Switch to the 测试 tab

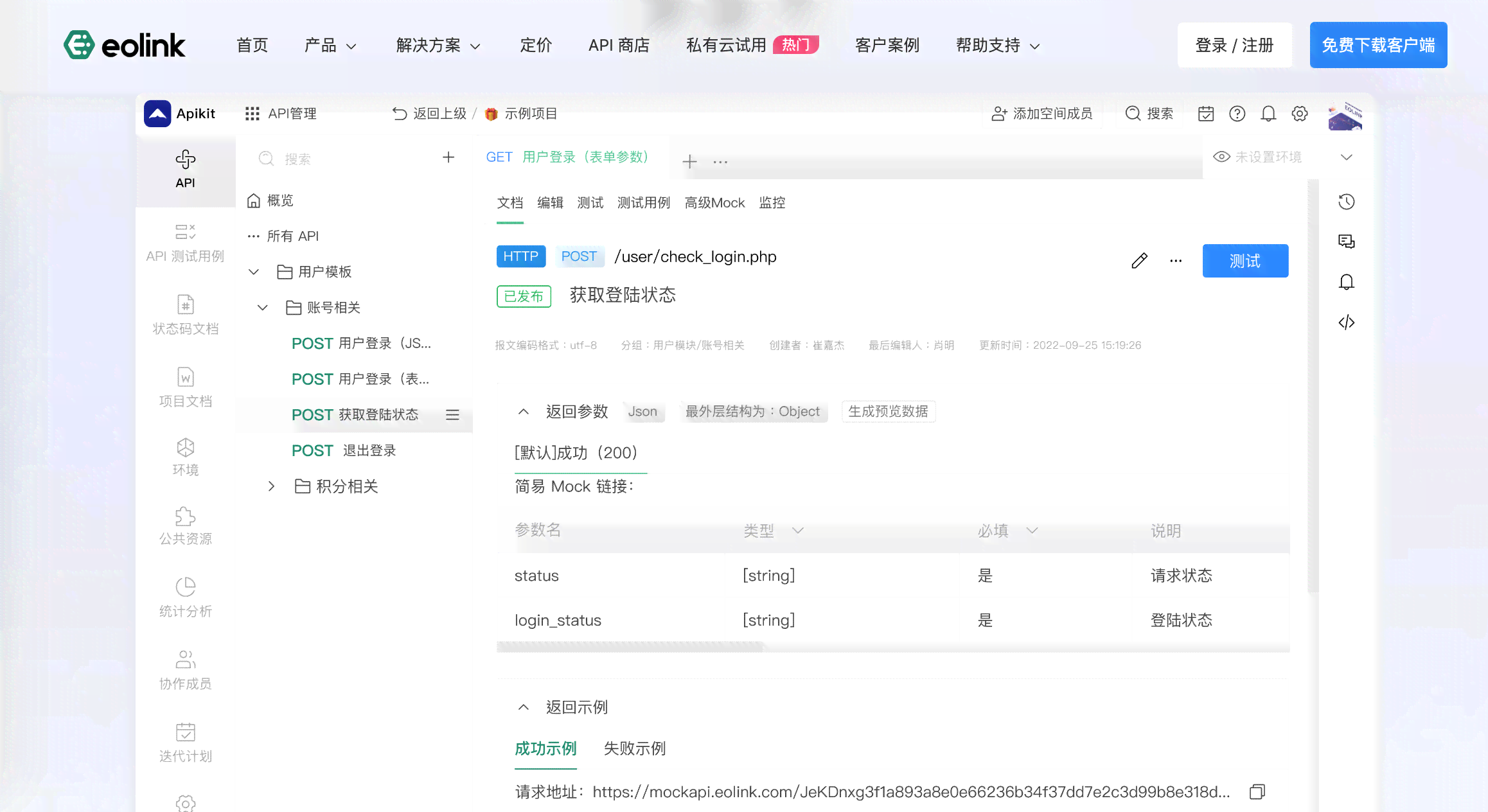(x=590, y=203)
